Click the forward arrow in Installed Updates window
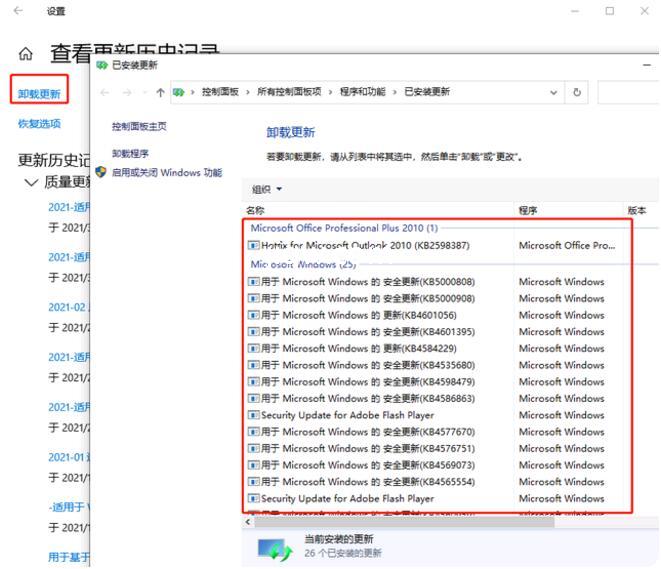The image size is (661, 569). coord(131,92)
